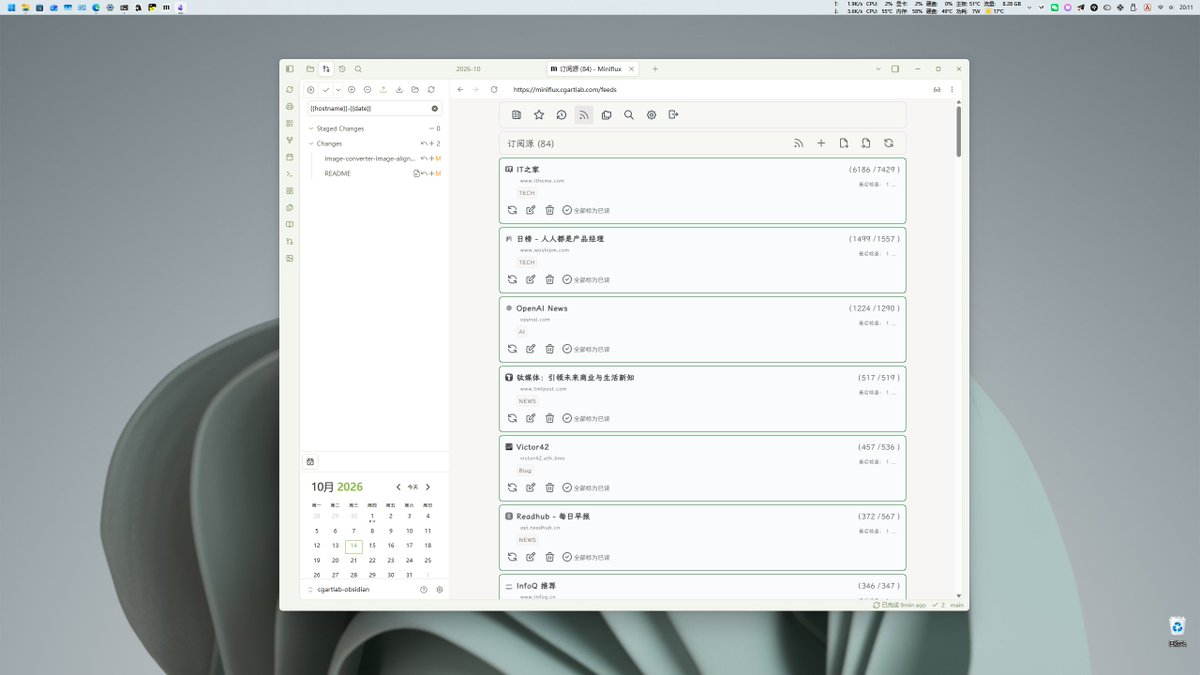
Task: Select day 22 in the calendar
Action: (x=372, y=561)
